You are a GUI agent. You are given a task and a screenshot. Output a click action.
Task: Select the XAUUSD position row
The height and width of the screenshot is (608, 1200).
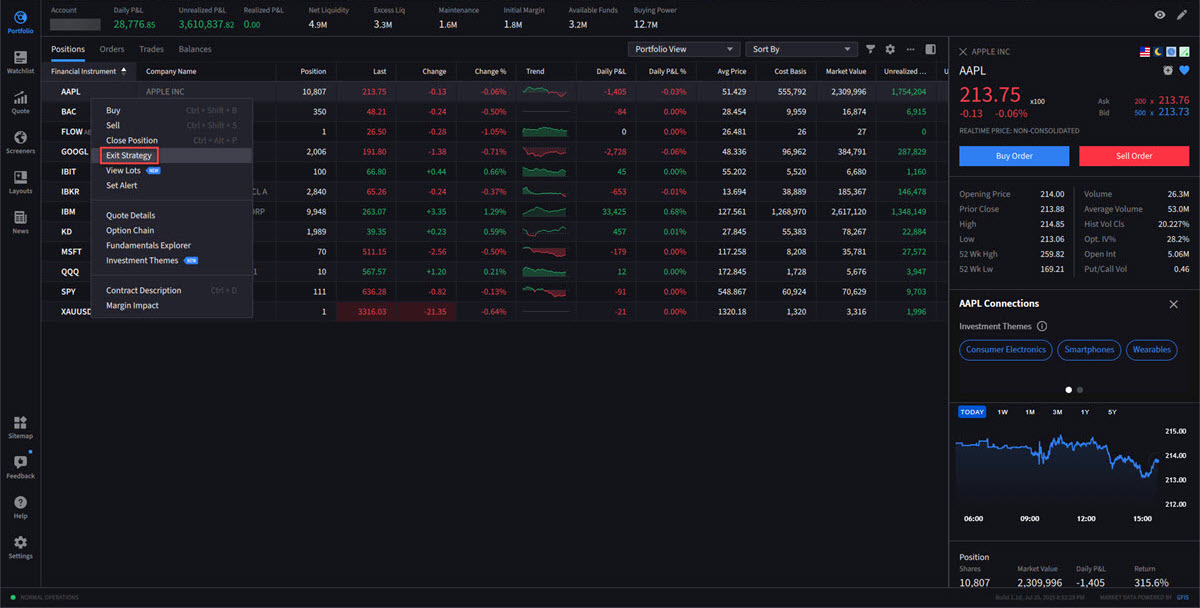(493, 311)
